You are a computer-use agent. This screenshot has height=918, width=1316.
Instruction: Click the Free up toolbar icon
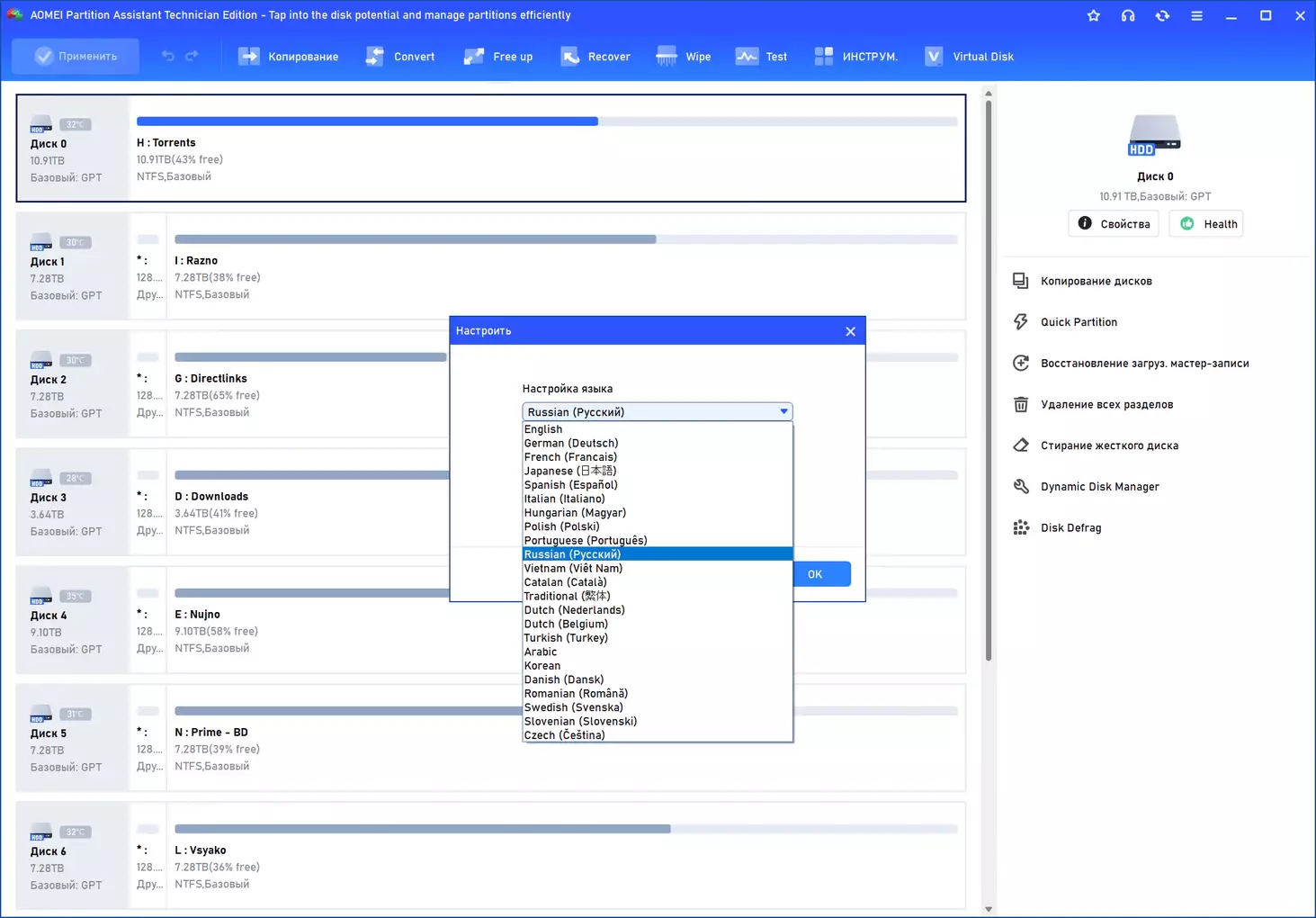[x=474, y=57]
